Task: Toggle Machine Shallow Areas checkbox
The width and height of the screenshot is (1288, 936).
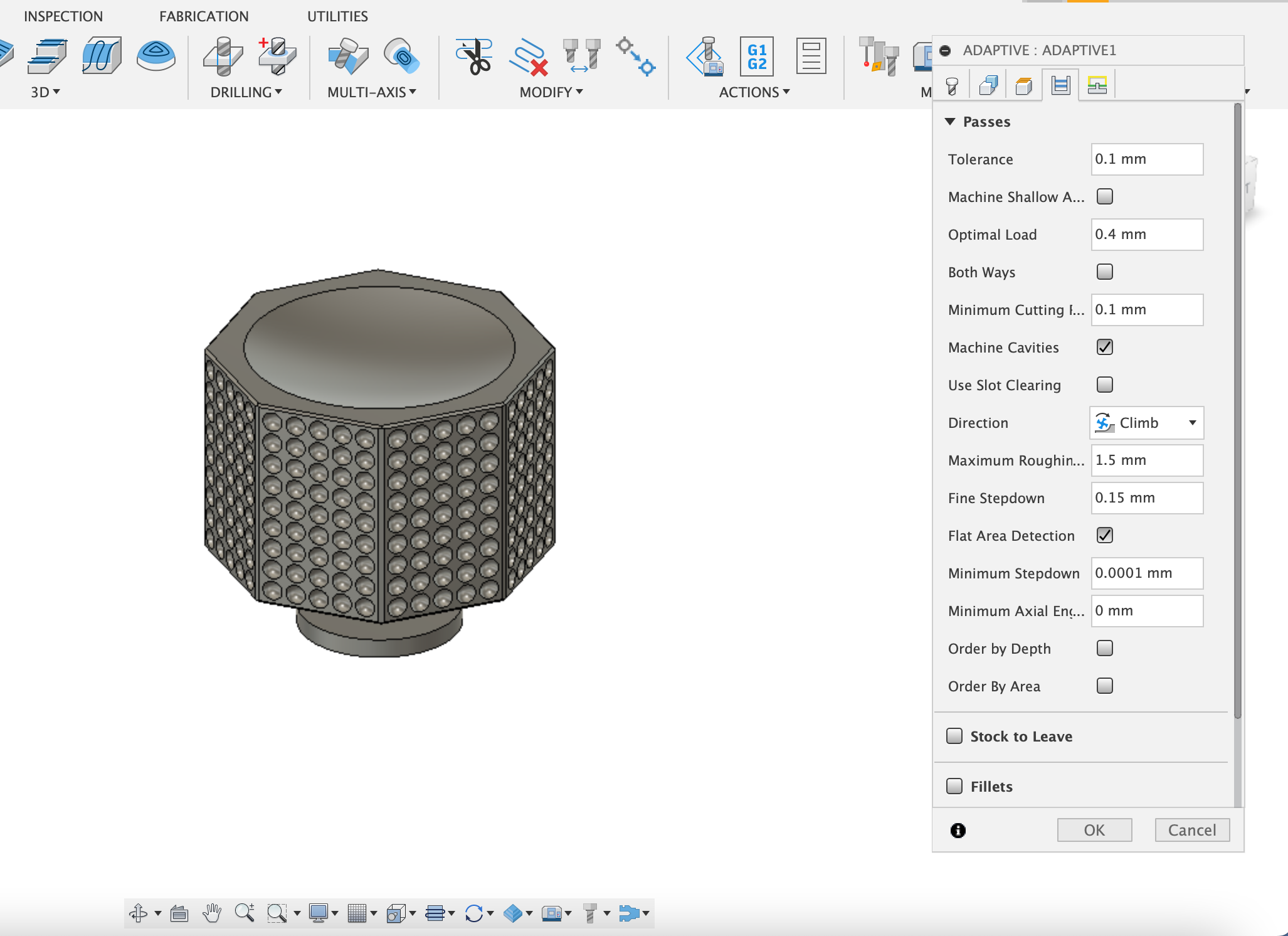Action: tap(1105, 196)
